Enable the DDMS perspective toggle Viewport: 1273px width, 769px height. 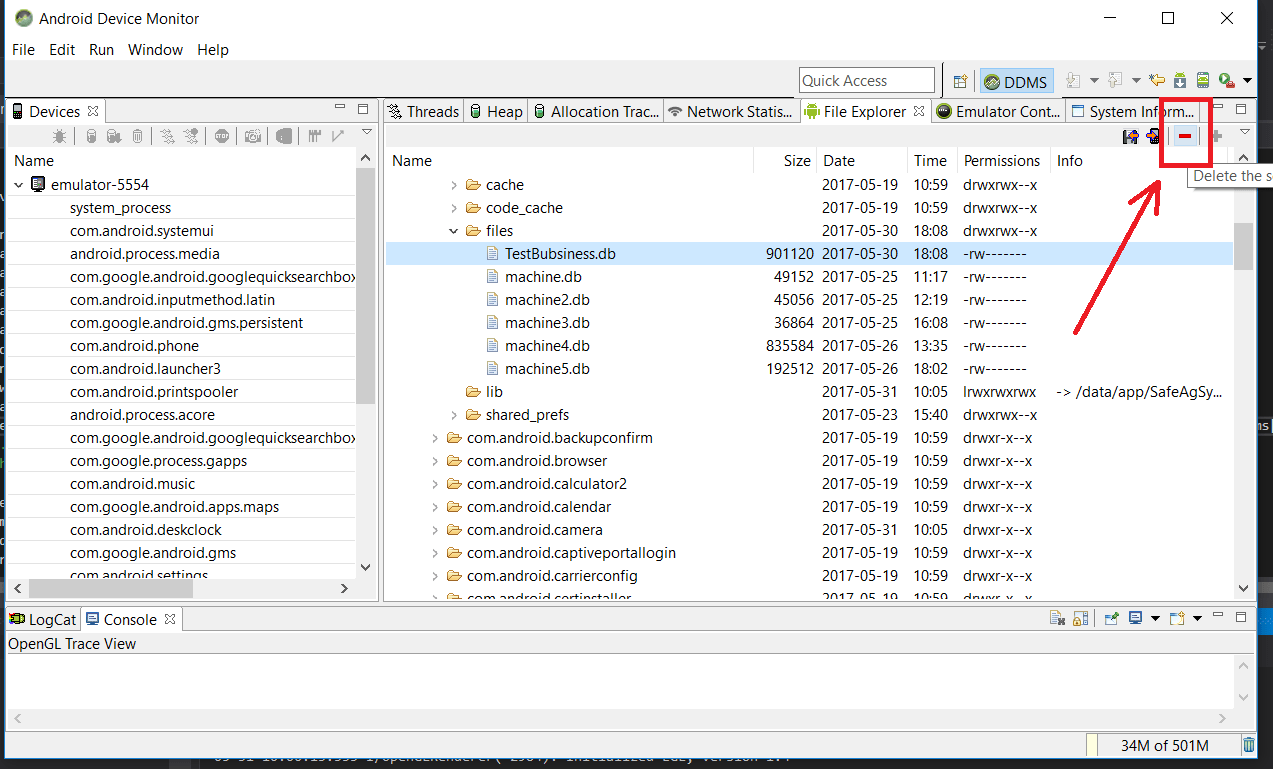tap(1015, 80)
